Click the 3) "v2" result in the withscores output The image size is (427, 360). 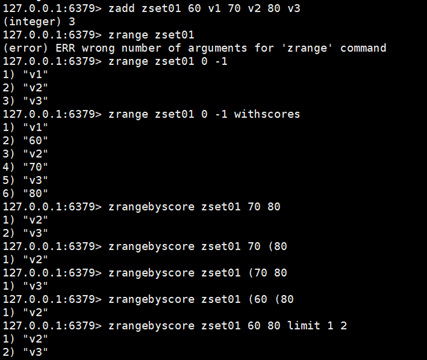[x=25, y=154]
